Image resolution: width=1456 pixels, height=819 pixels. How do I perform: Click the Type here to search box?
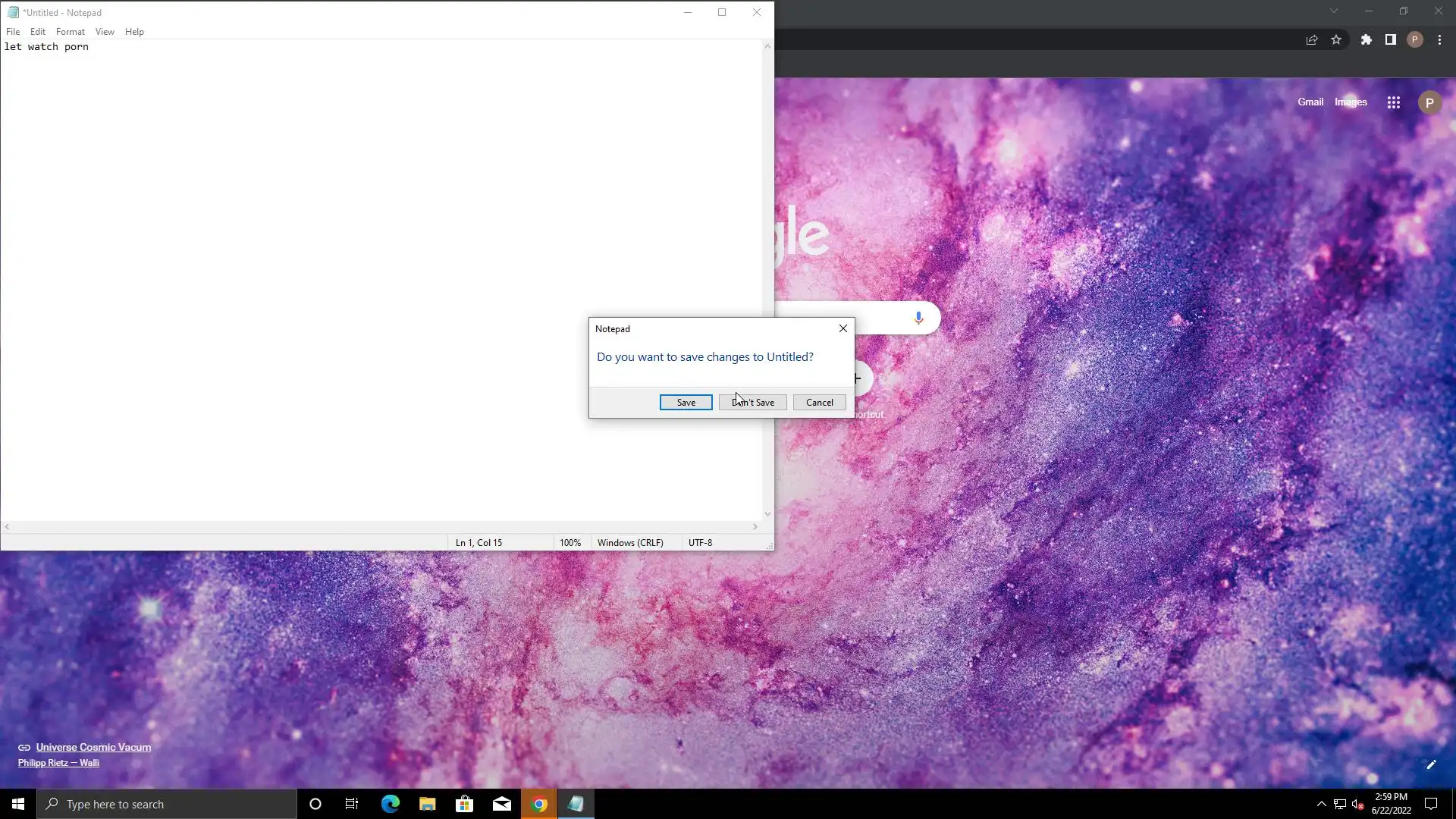coord(167,804)
